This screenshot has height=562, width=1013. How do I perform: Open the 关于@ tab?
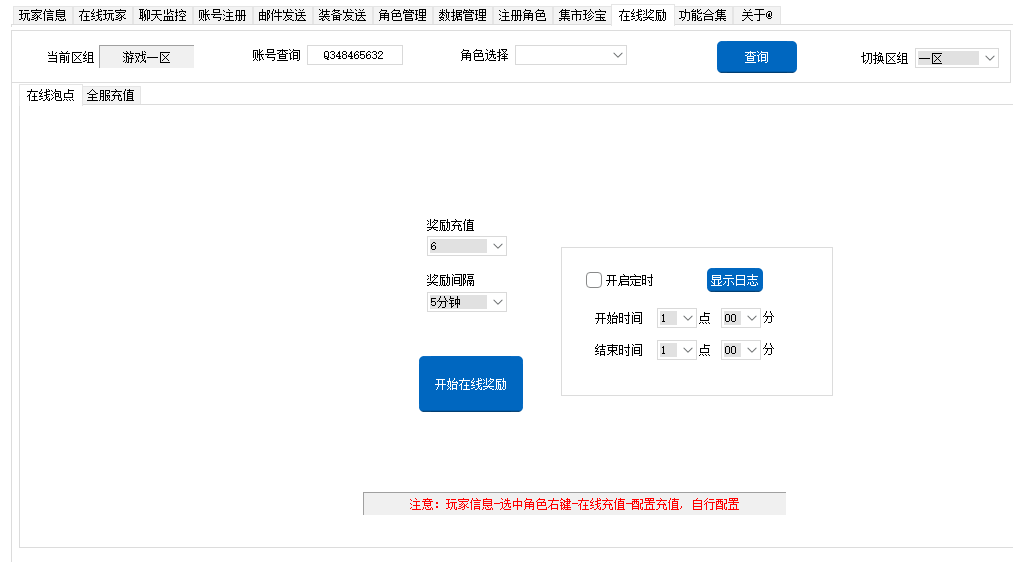[x=757, y=15]
